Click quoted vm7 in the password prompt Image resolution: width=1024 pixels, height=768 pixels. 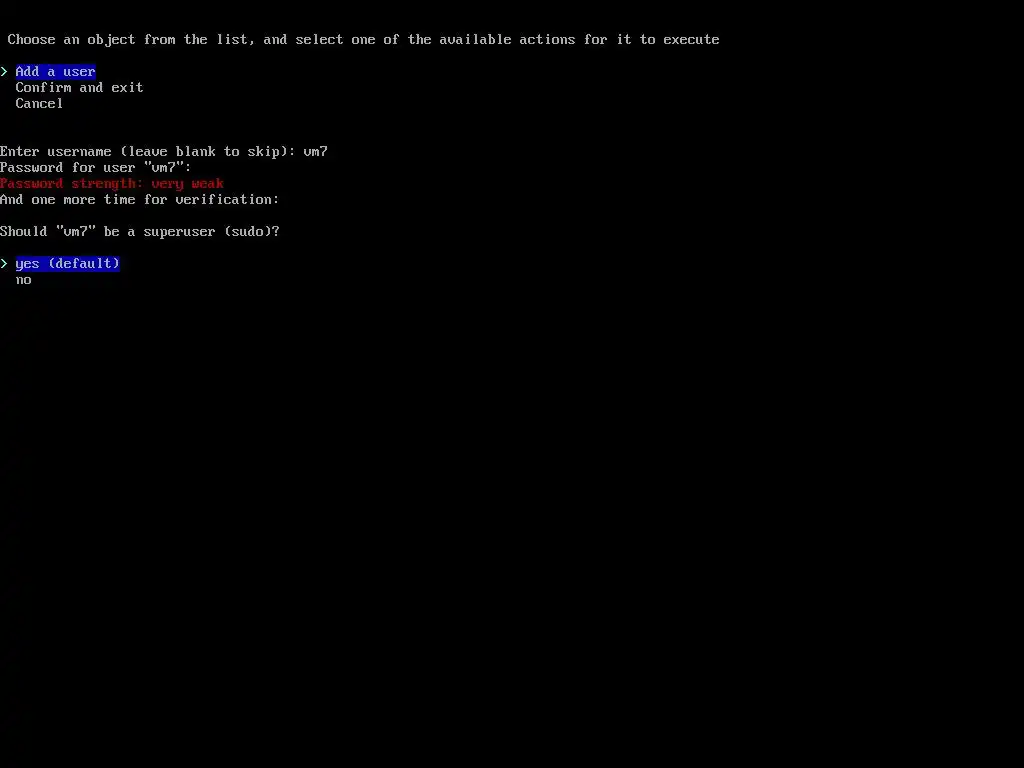point(163,167)
